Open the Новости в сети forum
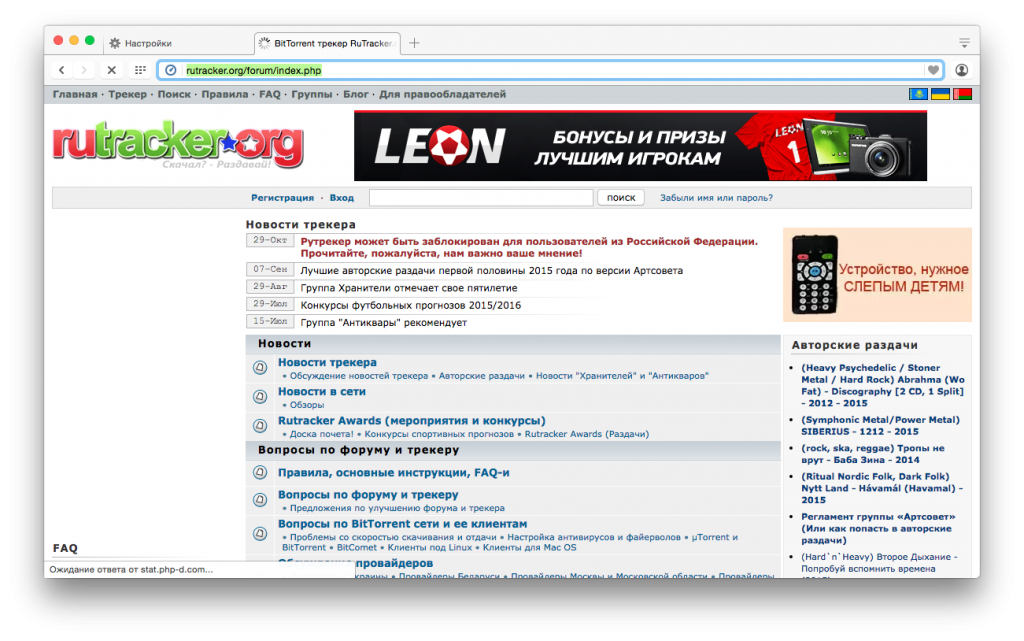 (x=322, y=392)
